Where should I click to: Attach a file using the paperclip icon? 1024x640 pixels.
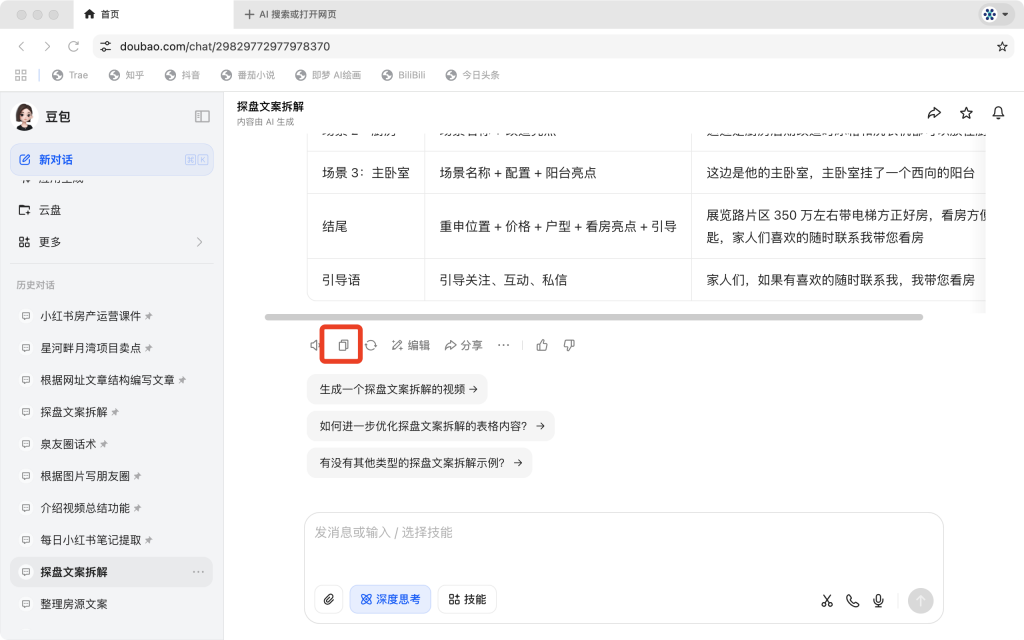click(327, 599)
